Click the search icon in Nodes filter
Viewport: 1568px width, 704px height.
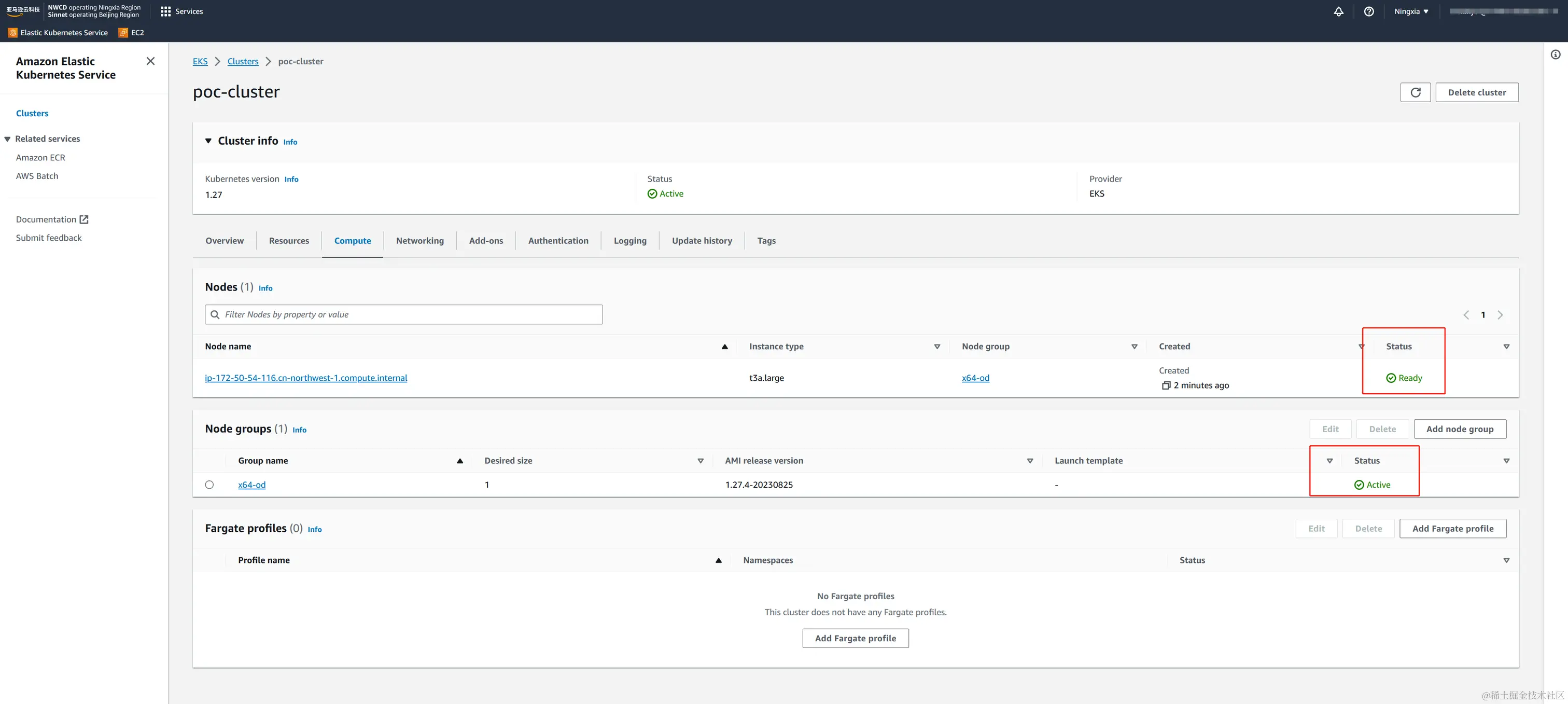click(215, 314)
